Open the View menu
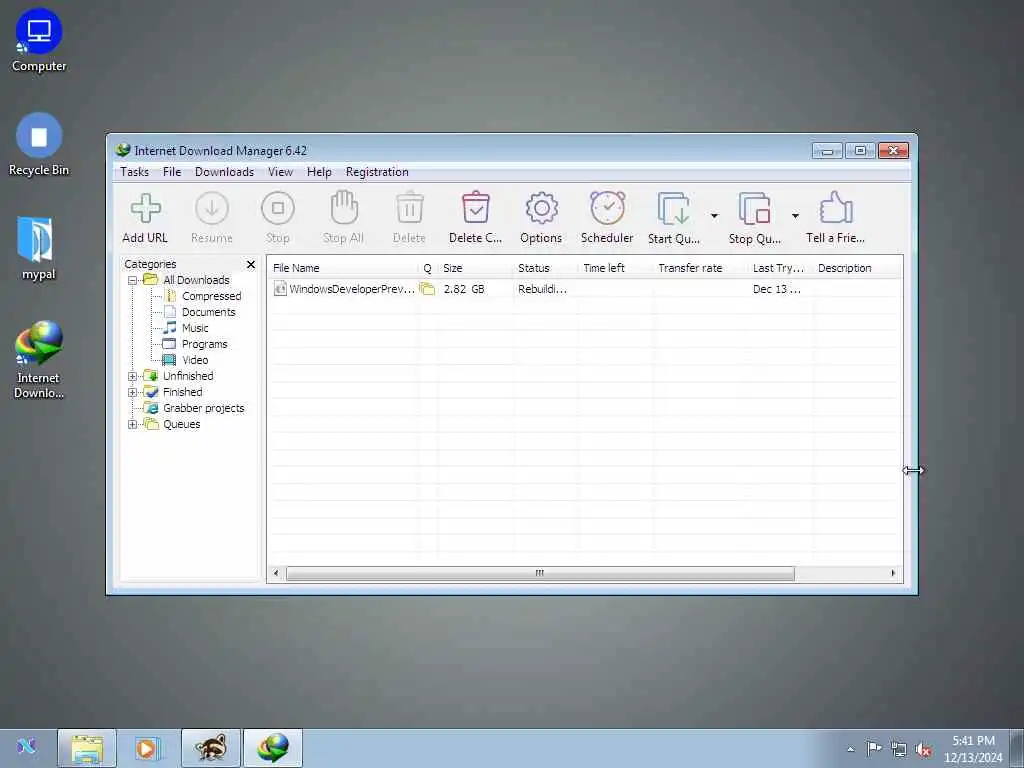This screenshot has height=768, width=1024. click(280, 172)
